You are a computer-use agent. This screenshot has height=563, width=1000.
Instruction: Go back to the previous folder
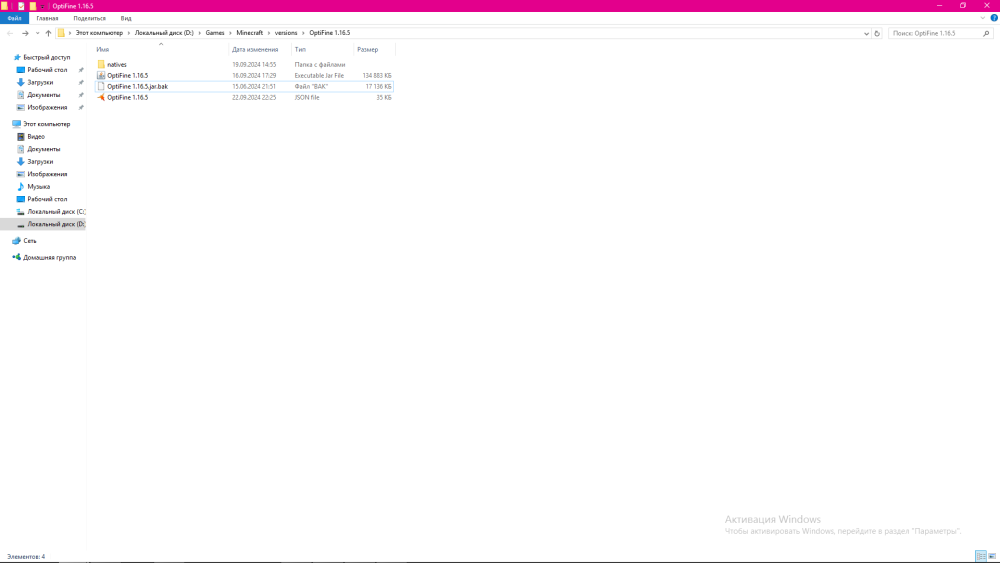[x=10, y=33]
